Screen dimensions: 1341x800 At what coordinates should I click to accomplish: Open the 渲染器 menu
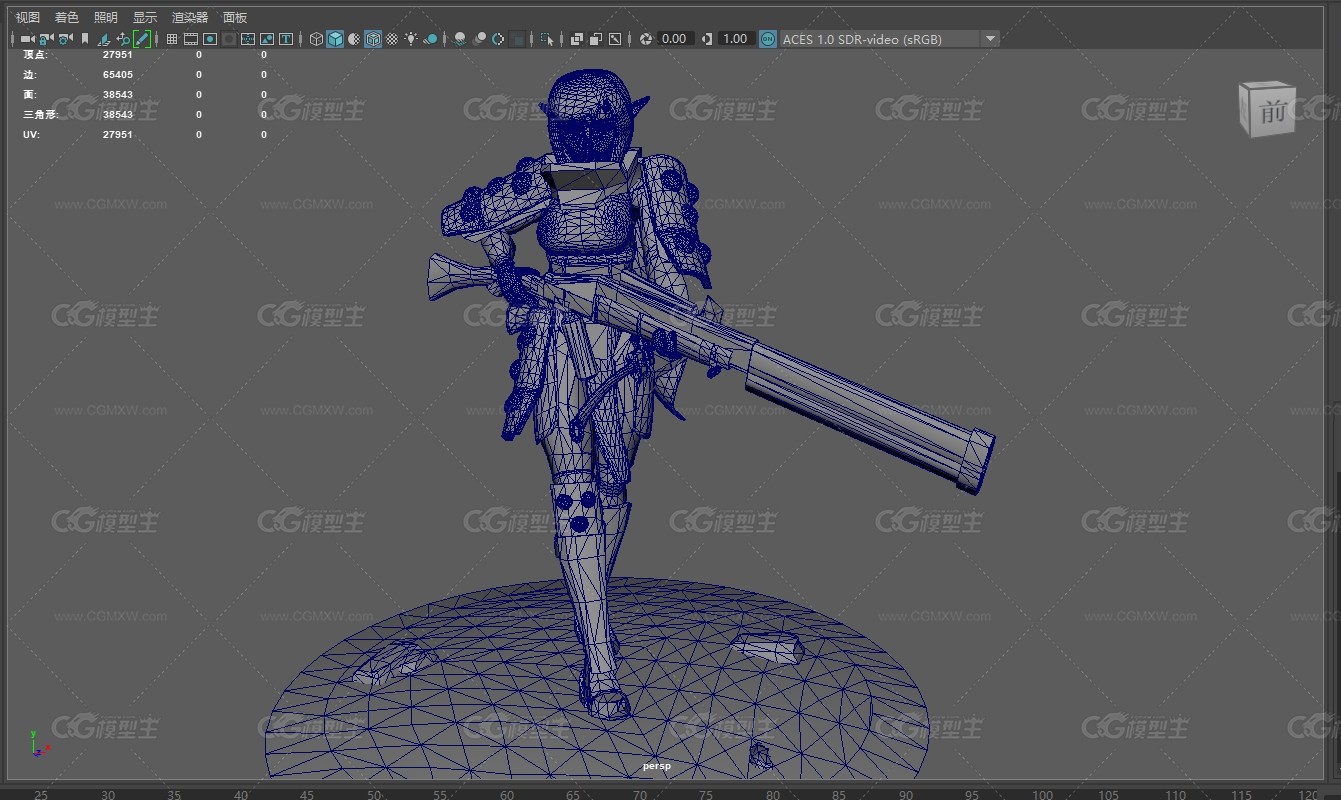(x=190, y=17)
